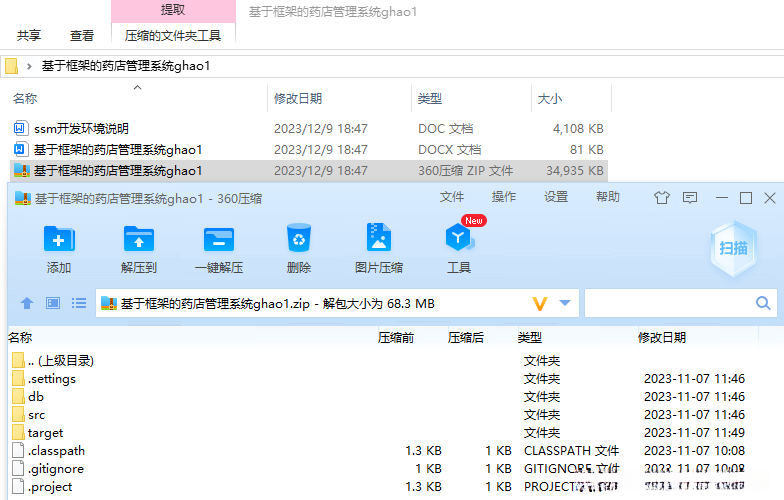Maximize the 360压缩 window
784x500 pixels.
point(746,198)
